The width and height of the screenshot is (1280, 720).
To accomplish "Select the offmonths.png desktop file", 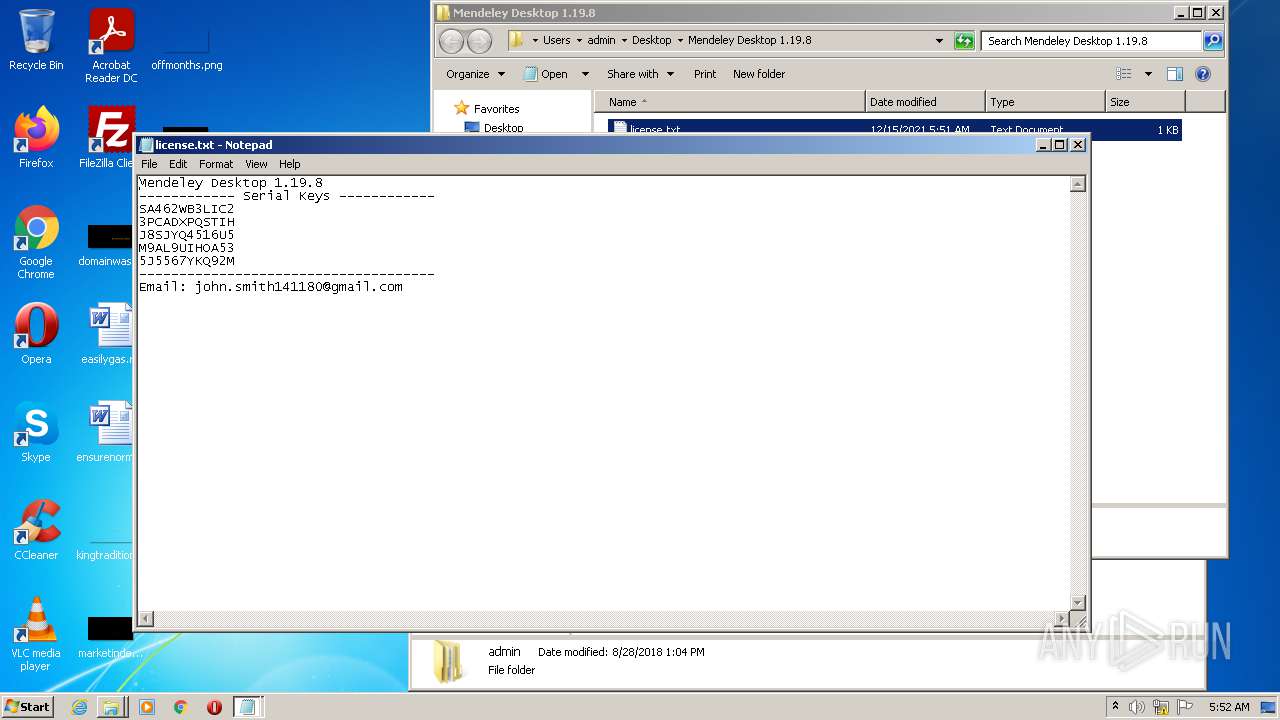I will [x=186, y=46].
